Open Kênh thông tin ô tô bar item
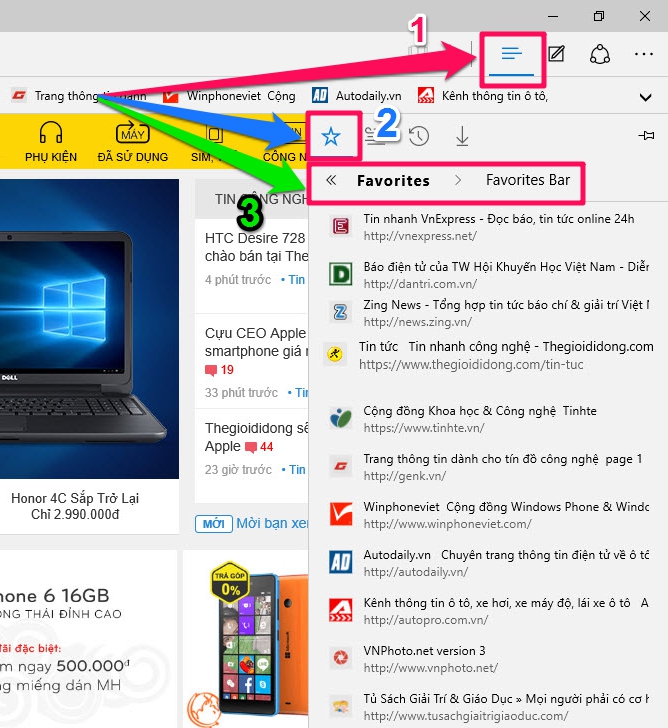The height and width of the screenshot is (728, 668). pos(483,96)
